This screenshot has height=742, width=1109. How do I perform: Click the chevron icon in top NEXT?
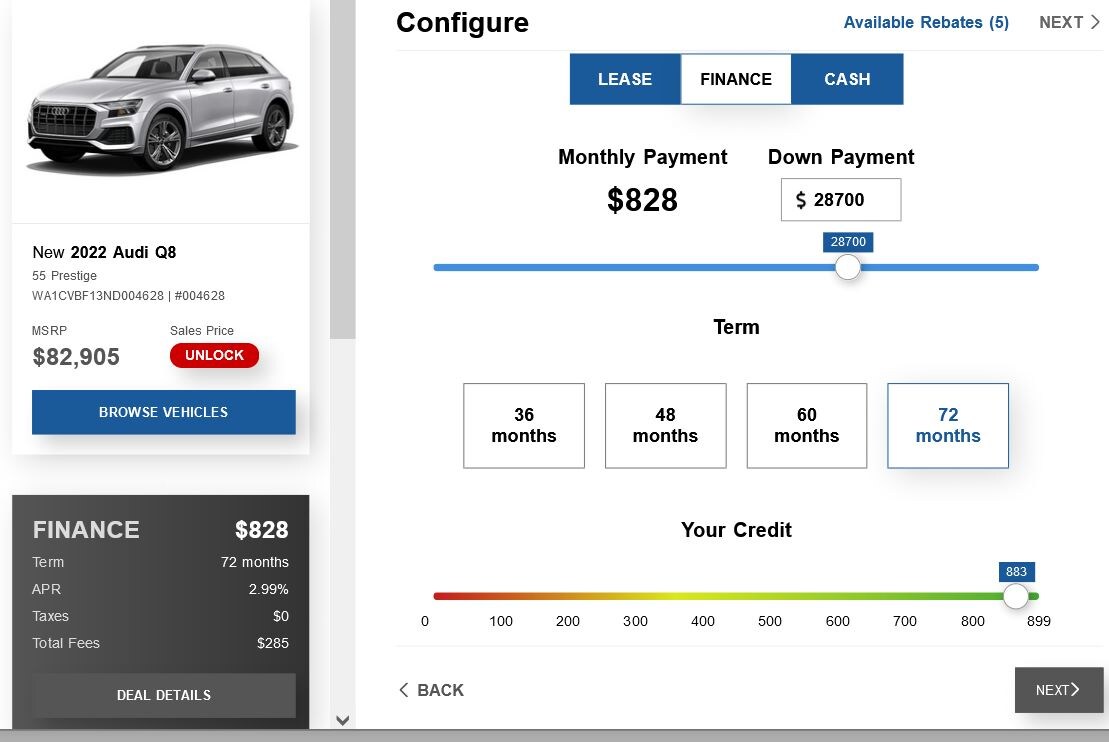coord(1095,22)
